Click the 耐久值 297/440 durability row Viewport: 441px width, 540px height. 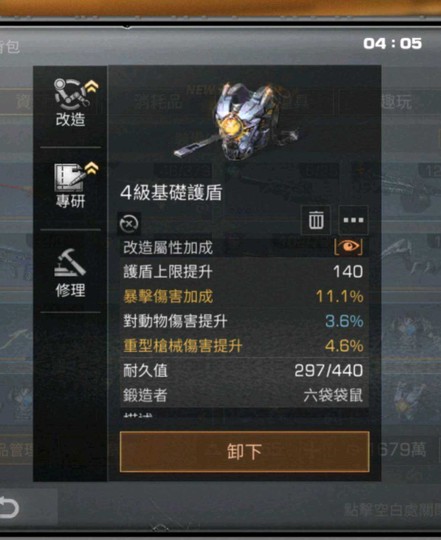click(x=244, y=371)
